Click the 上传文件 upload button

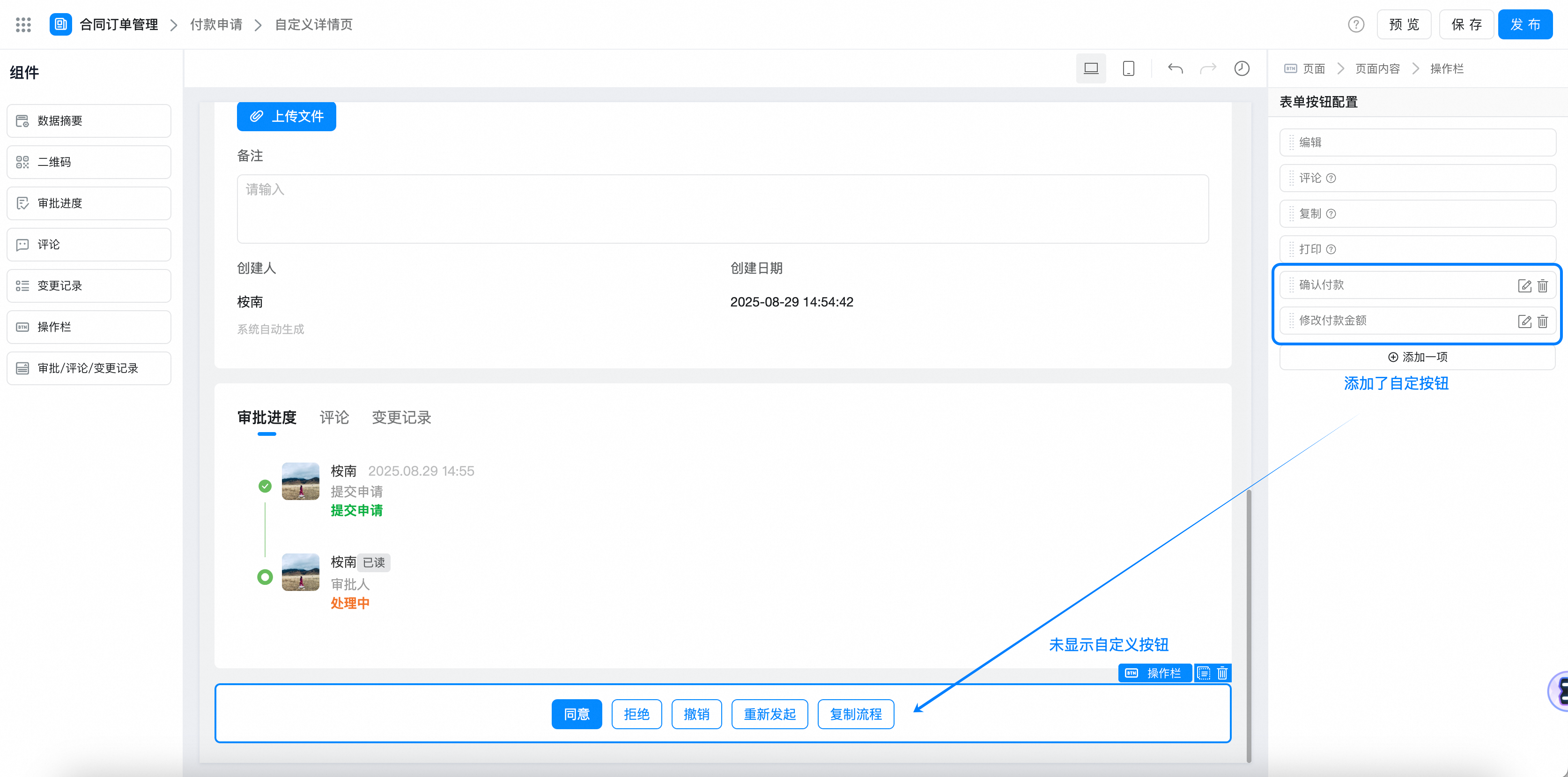coord(286,116)
